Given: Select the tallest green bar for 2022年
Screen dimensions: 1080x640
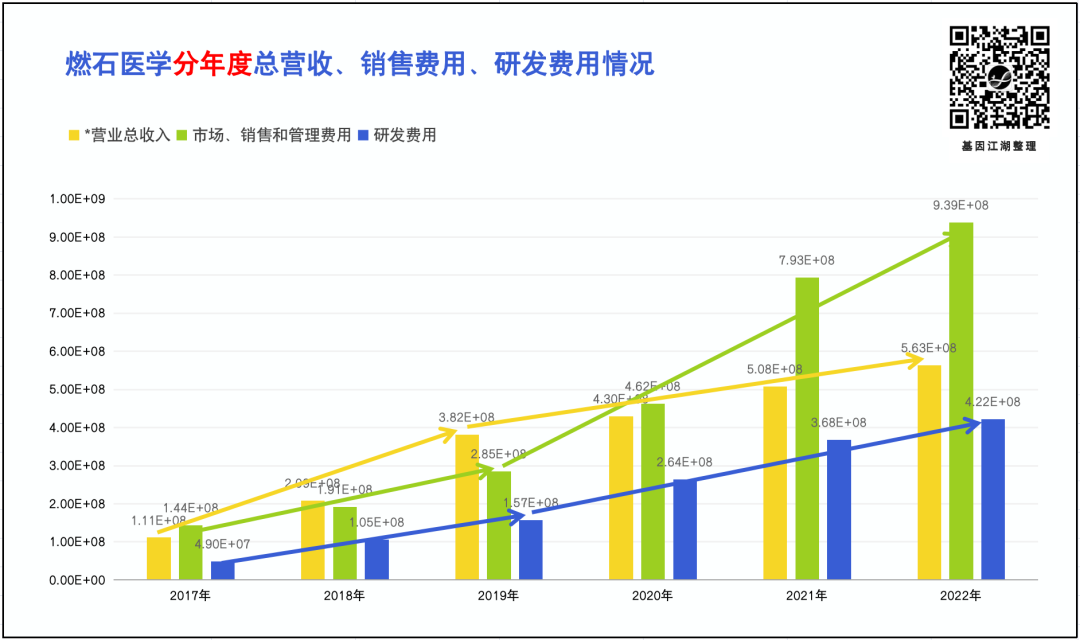Looking at the screenshot, I should (x=961, y=400).
